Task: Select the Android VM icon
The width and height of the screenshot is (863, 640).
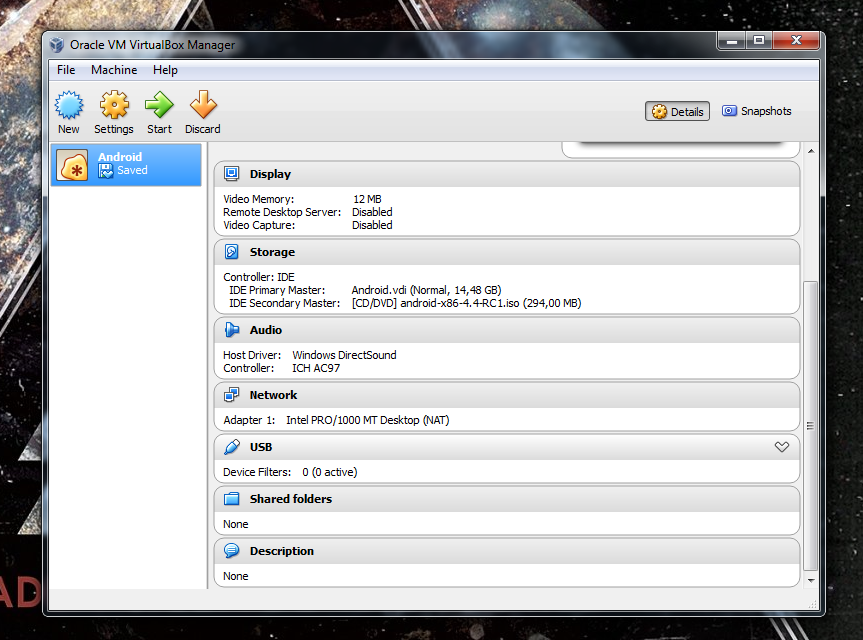Action: [x=72, y=165]
